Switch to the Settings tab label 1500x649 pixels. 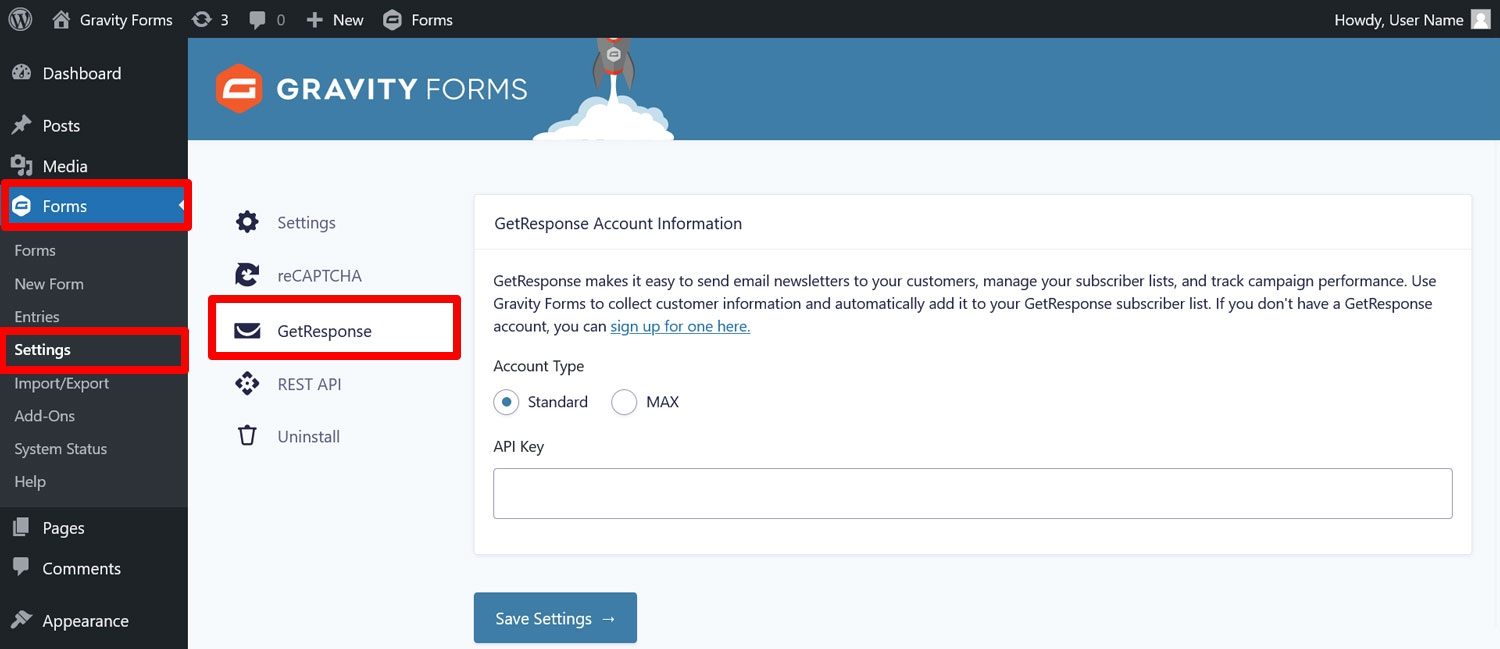306,222
